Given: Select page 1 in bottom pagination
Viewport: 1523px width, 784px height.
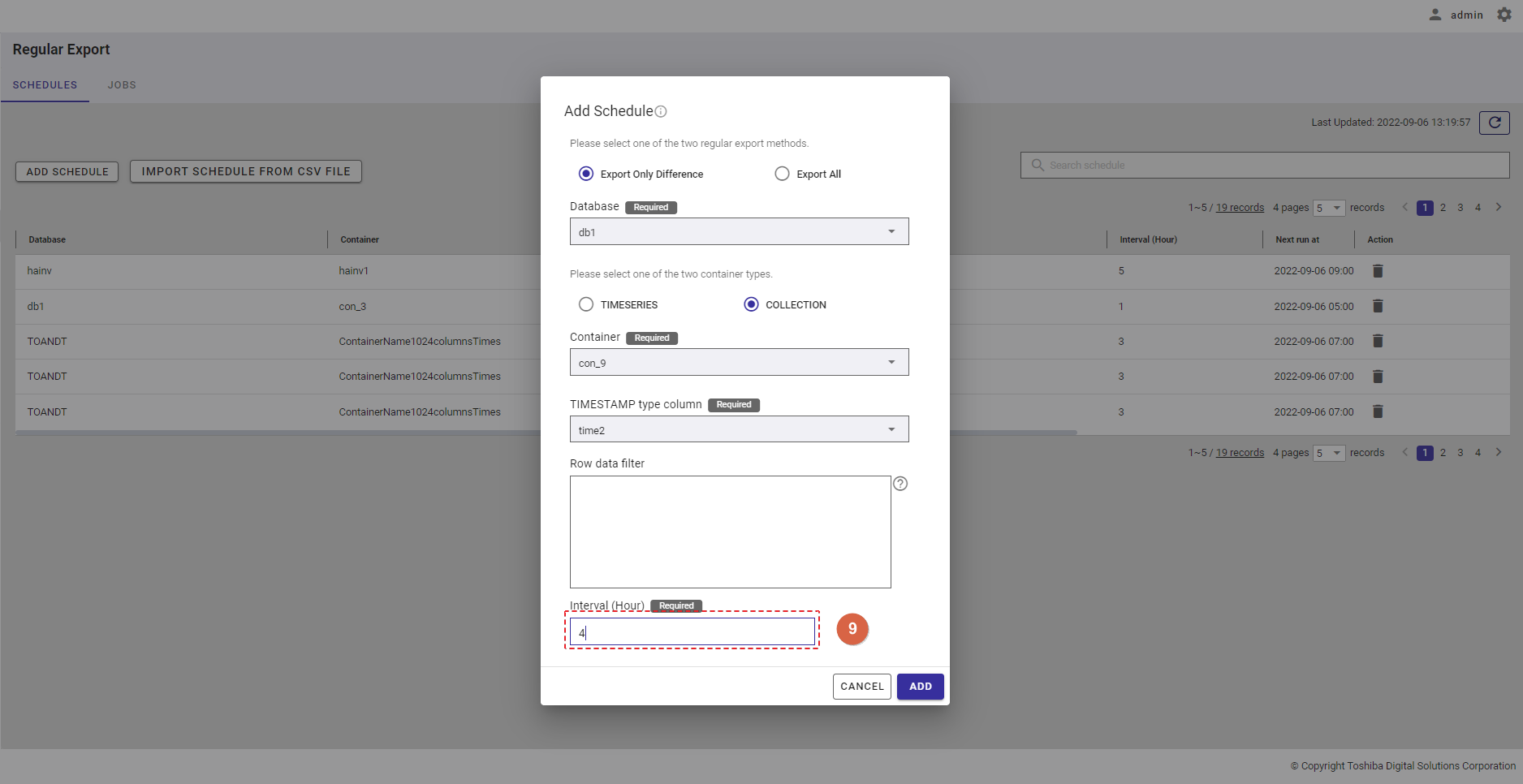Looking at the screenshot, I should coord(1425,453).
